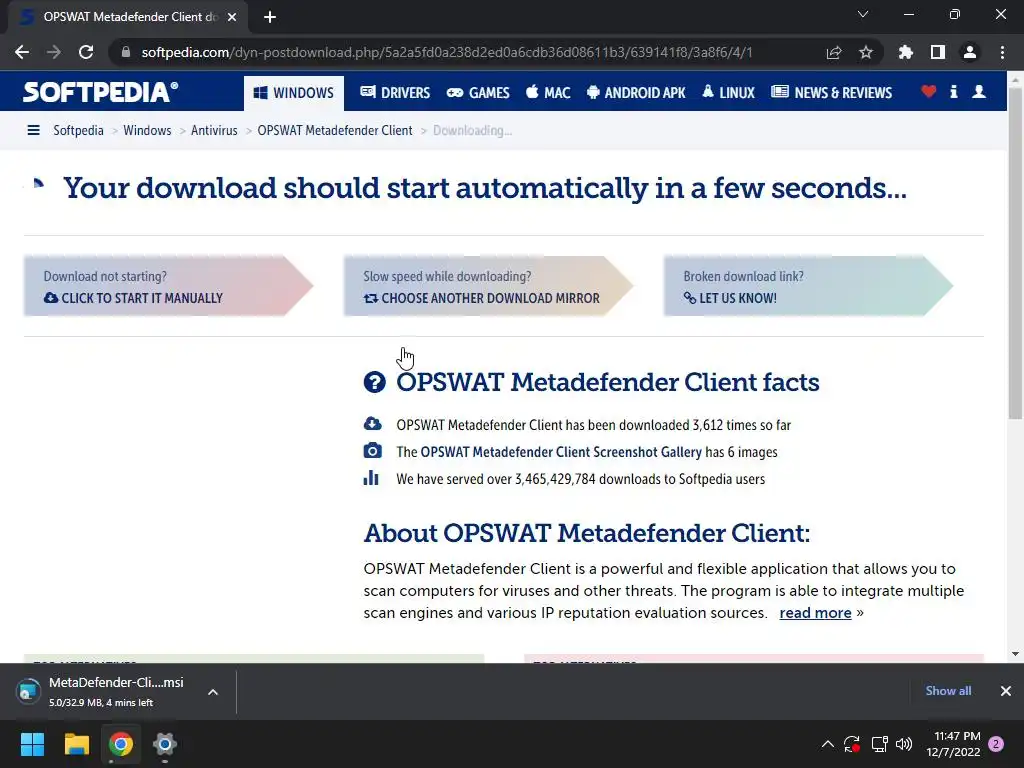Go to Antivirus breadcrumb link

(214, 131)
